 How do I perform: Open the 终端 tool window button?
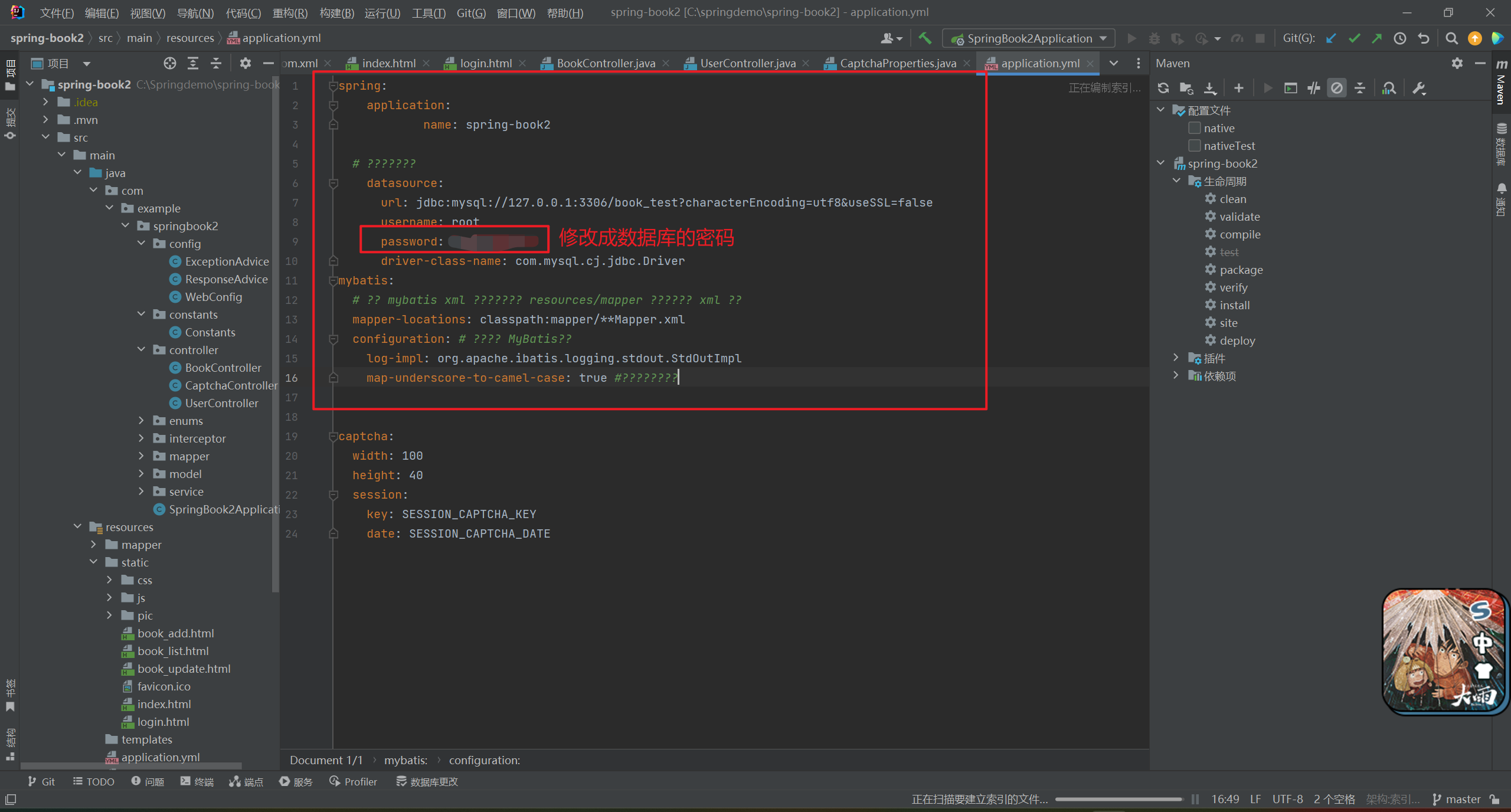197,781
